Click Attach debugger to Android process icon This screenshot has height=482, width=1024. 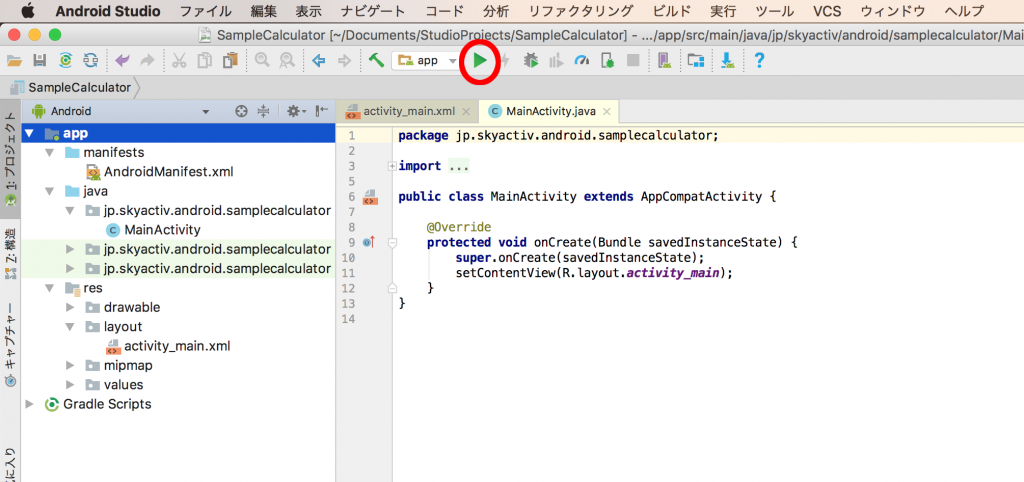click(607, 61)
